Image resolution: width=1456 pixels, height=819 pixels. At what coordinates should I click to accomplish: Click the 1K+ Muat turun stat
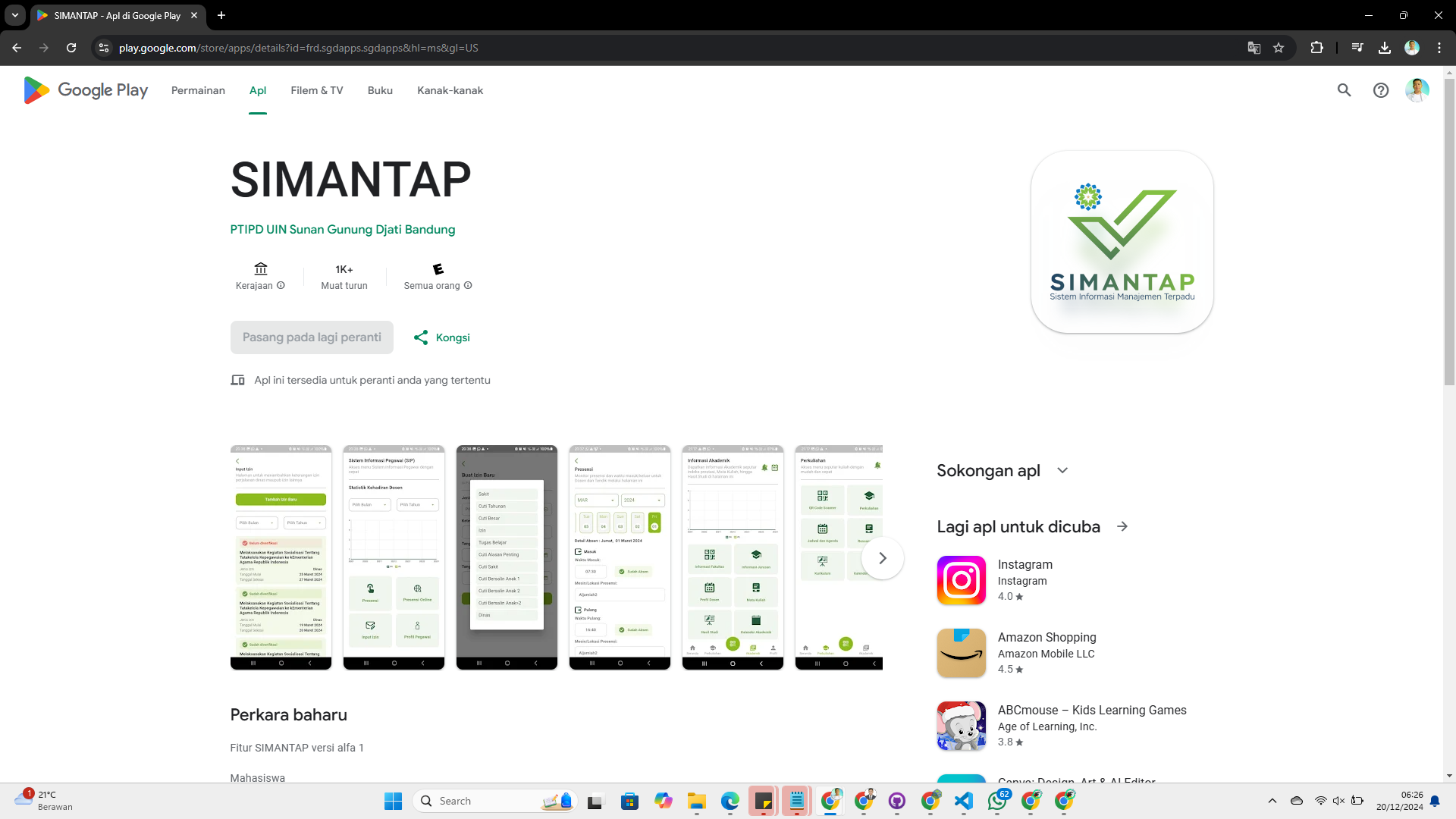[x=344, y=278]
